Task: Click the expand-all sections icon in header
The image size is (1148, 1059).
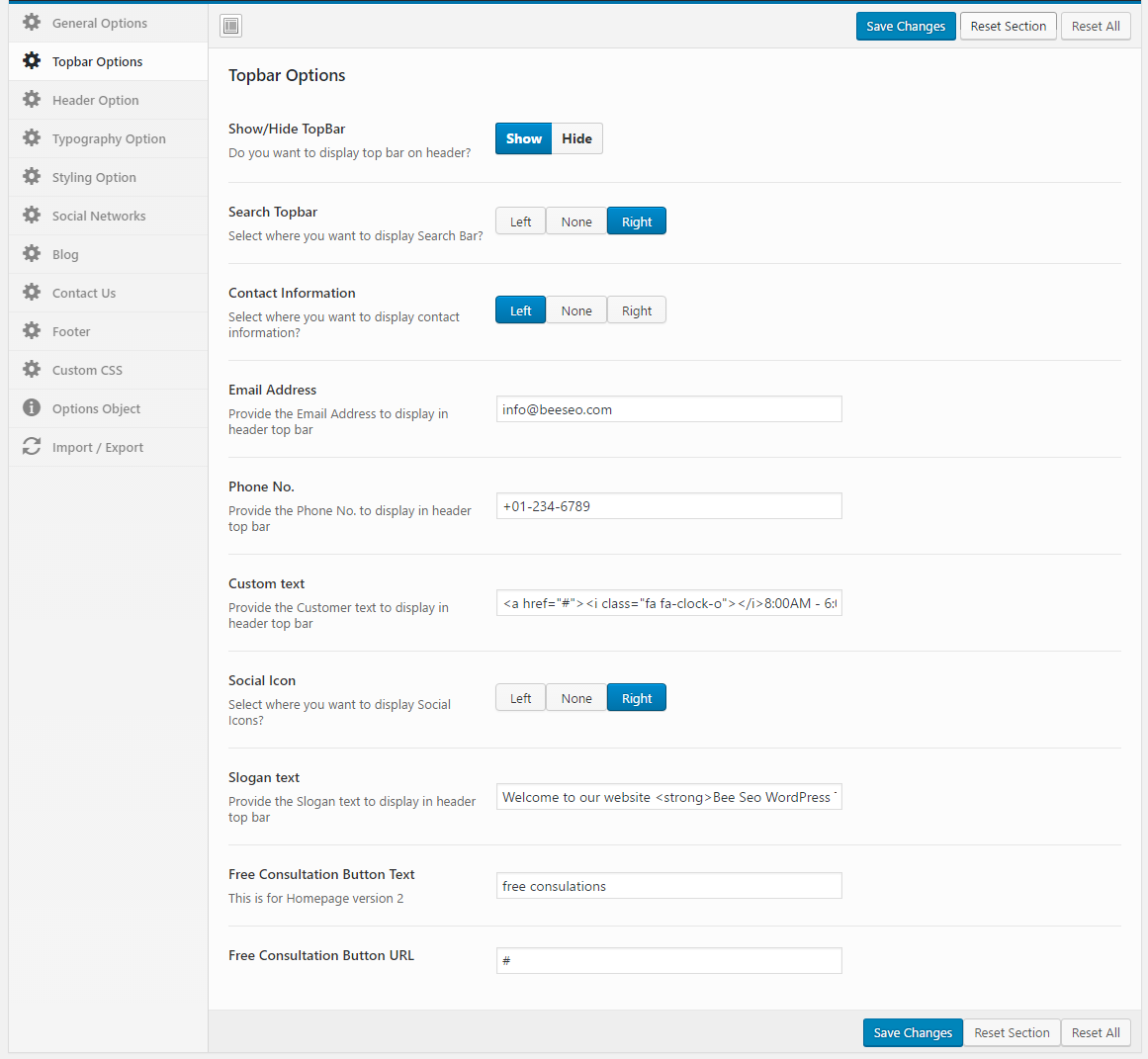Action: [231, 26]
